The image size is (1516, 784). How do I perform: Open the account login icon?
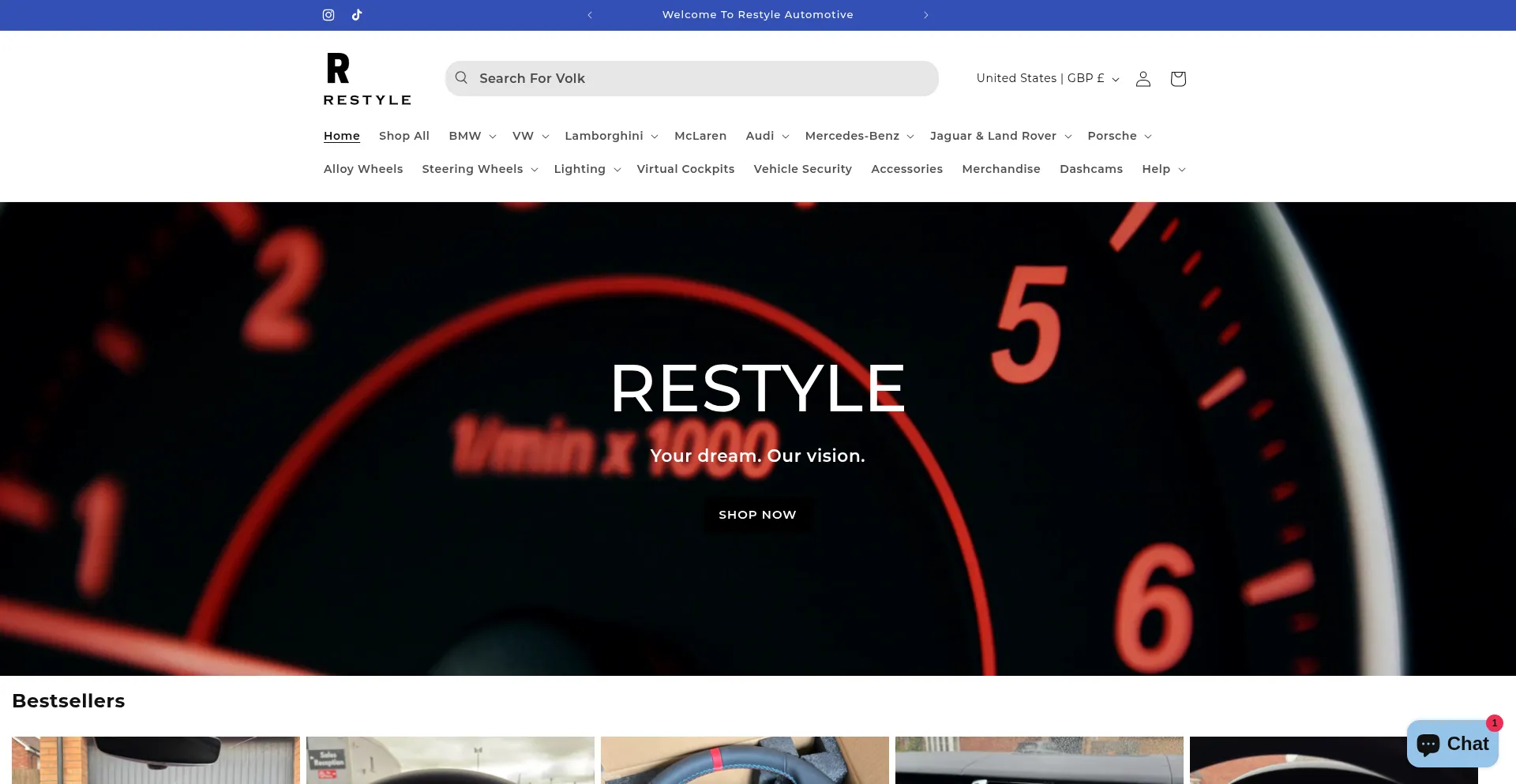pos(1143,78)
